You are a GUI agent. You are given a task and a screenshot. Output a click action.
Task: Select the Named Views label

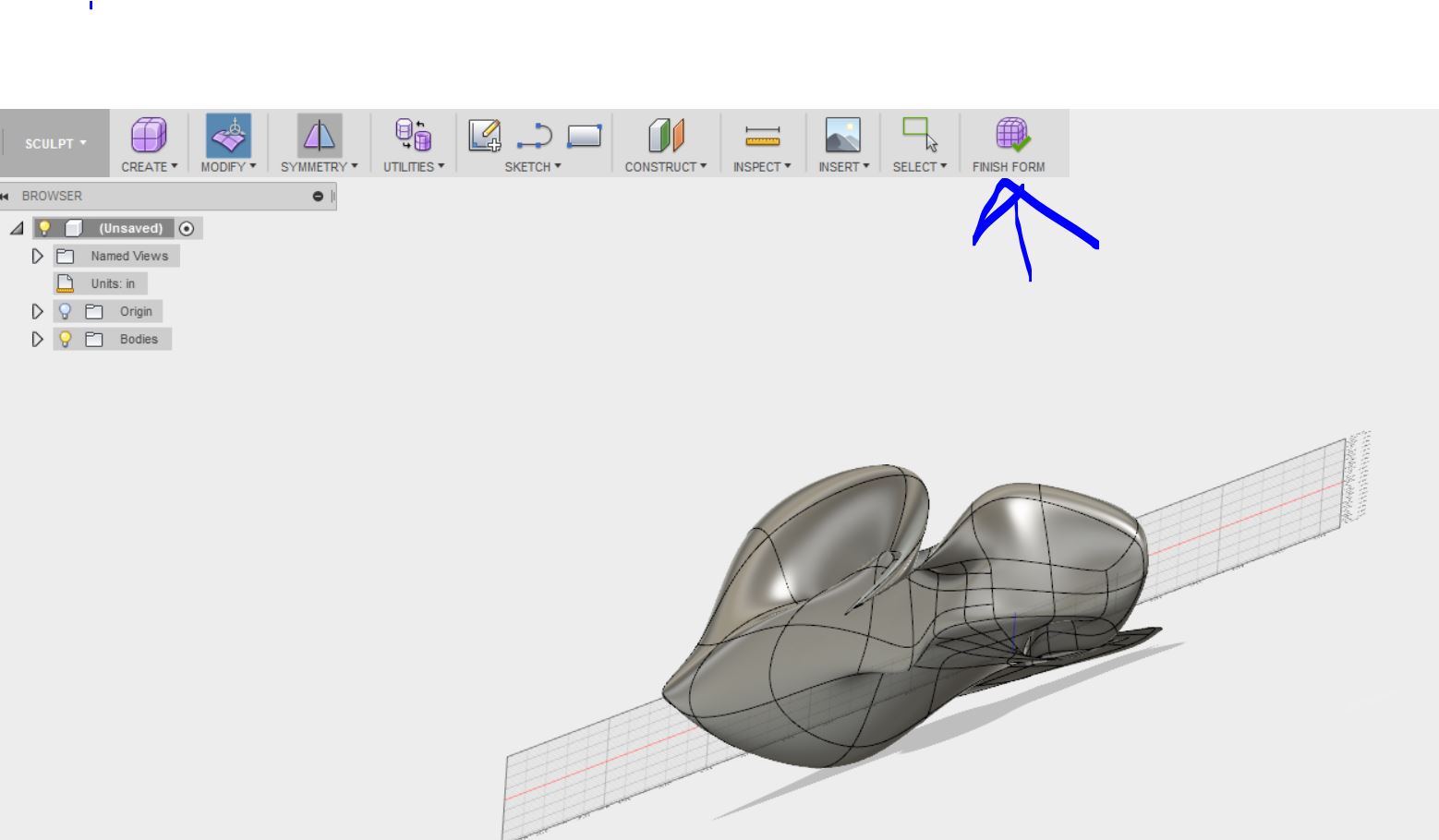[x=129, y=256]
